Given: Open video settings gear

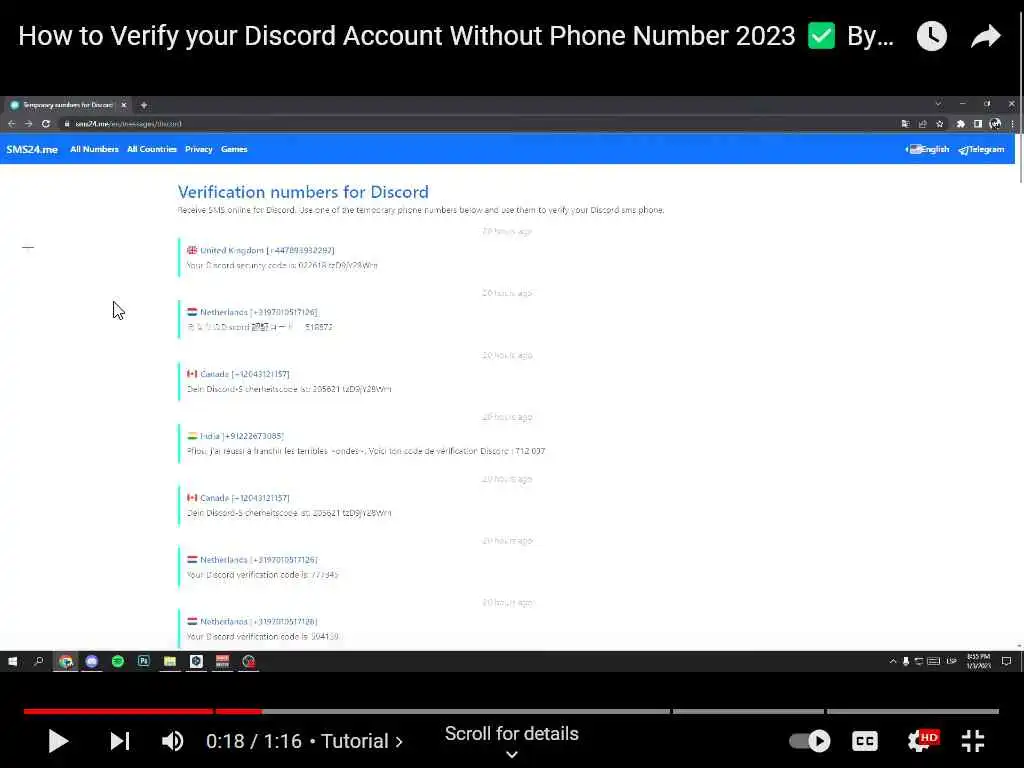Looking at the screenshot, I should coord(922,741).
